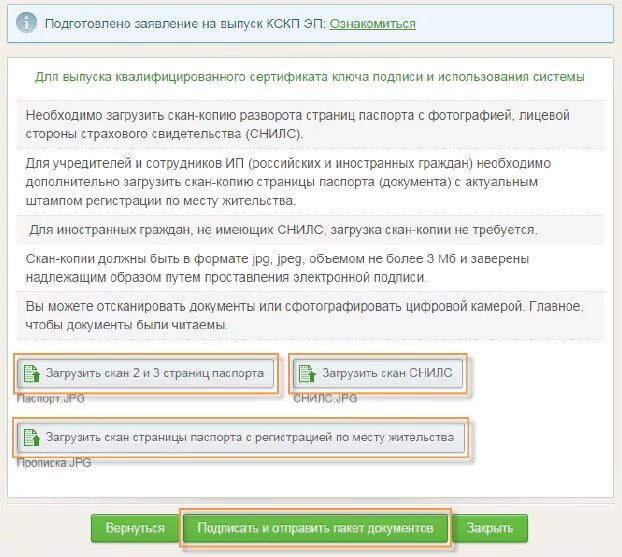Click the upload icon on the СНИЛС button
The image size is (622, 557).
tap(307, 374)
